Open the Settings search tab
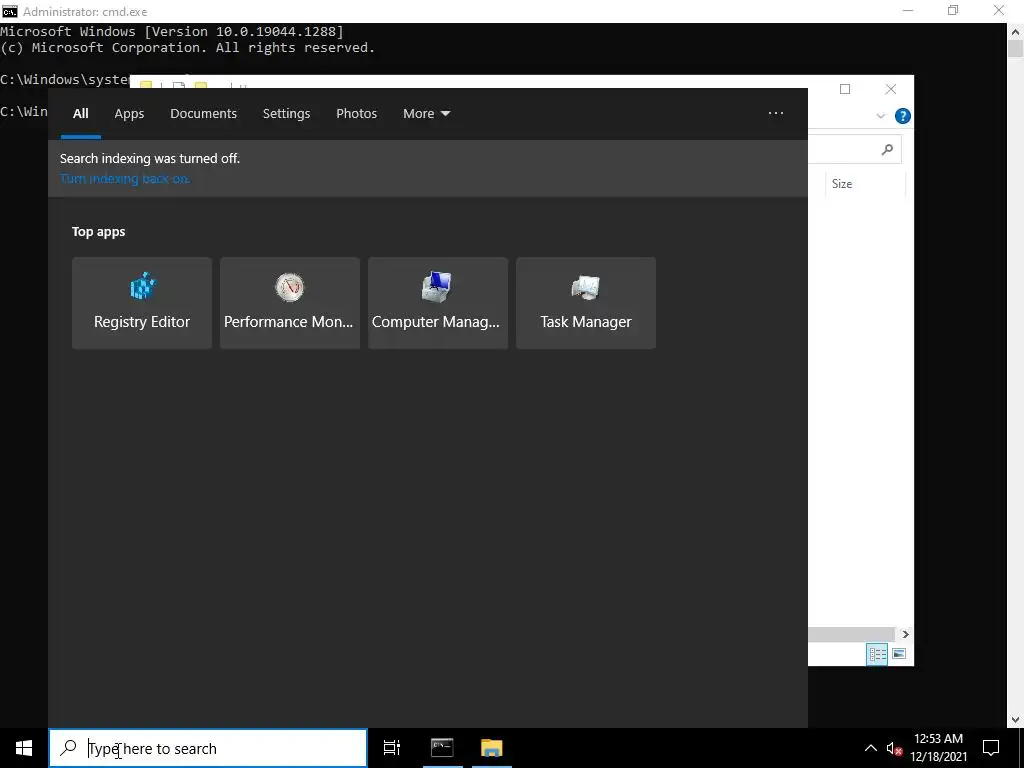1024x768 pixels. point(286,114)
